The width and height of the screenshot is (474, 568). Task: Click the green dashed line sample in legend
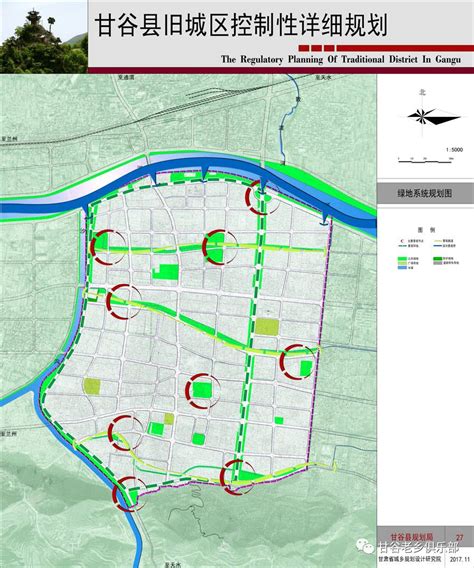click(x=403, y=246)
